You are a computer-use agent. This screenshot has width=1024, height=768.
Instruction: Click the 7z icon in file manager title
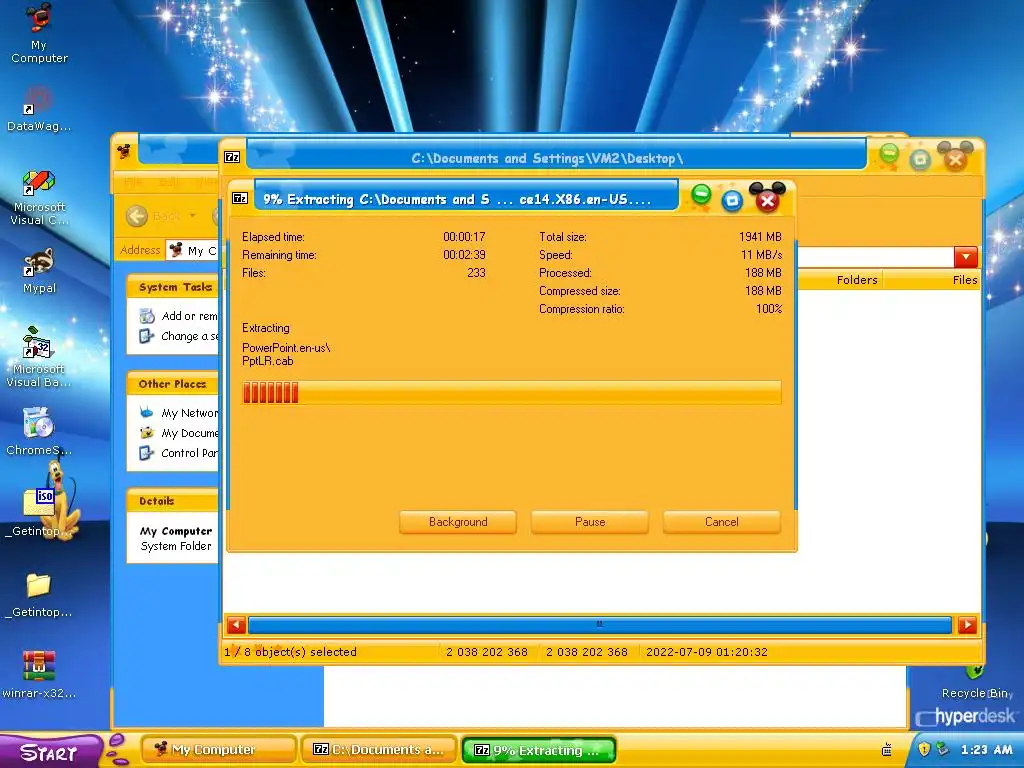click(x=232, y=157)
